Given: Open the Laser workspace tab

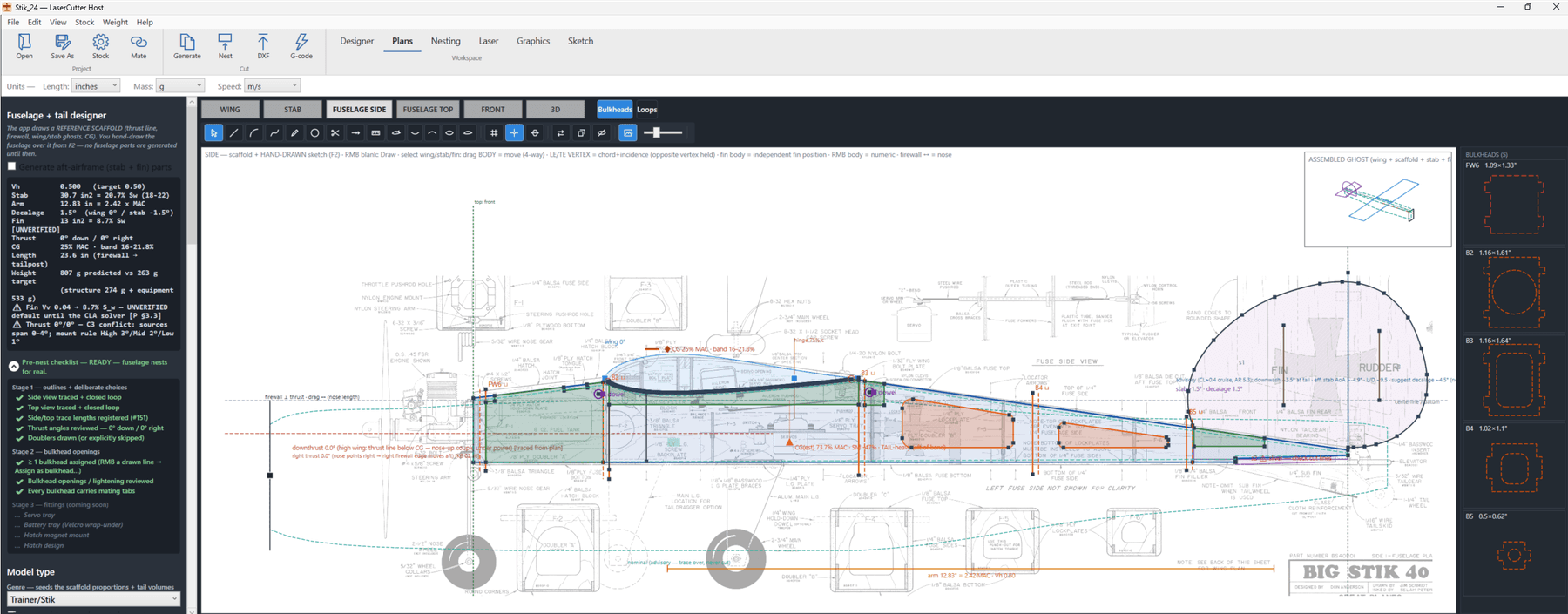Looking at the screenshot, I should 489,41.
